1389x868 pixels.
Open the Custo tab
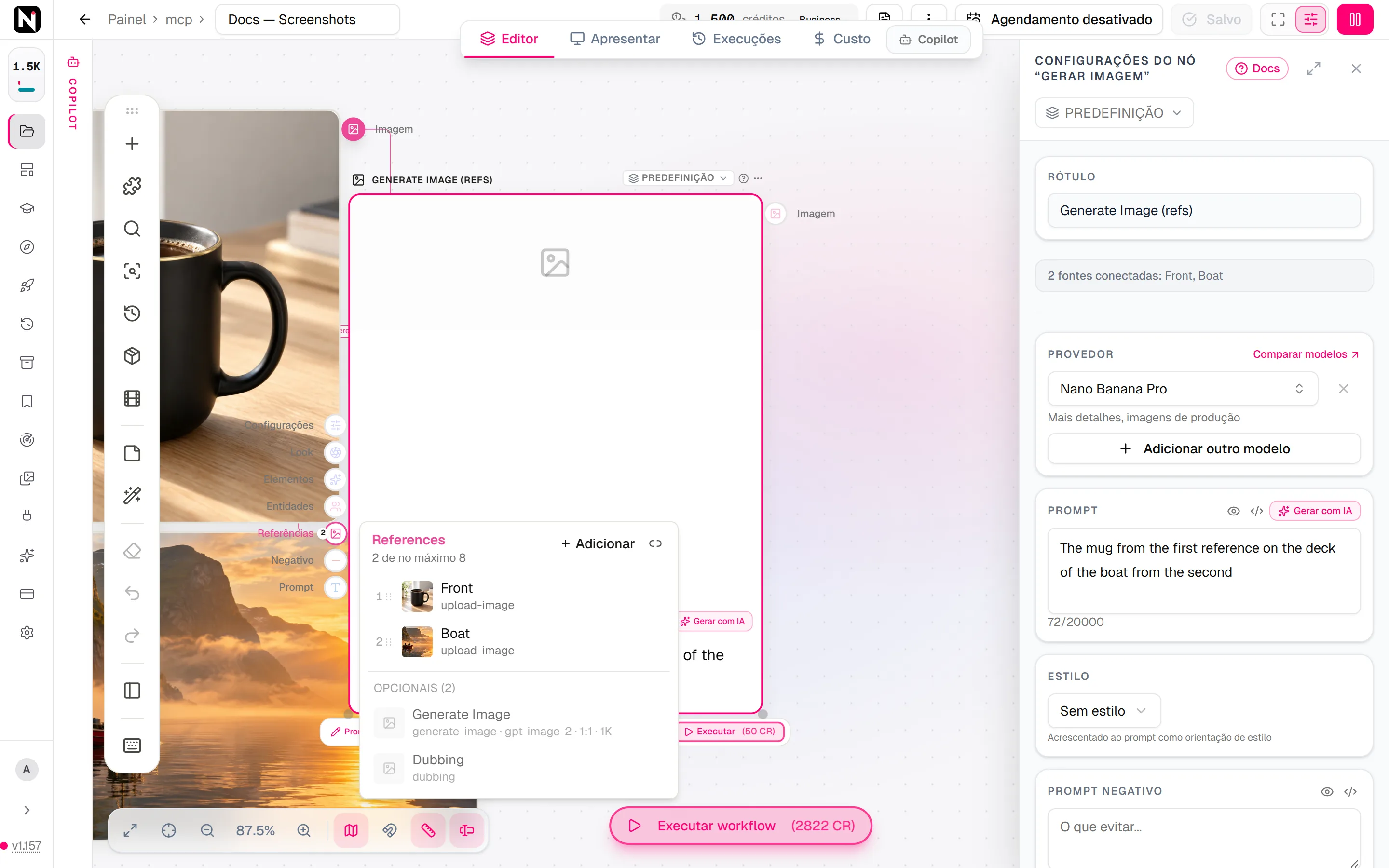[x=842, y=39]
